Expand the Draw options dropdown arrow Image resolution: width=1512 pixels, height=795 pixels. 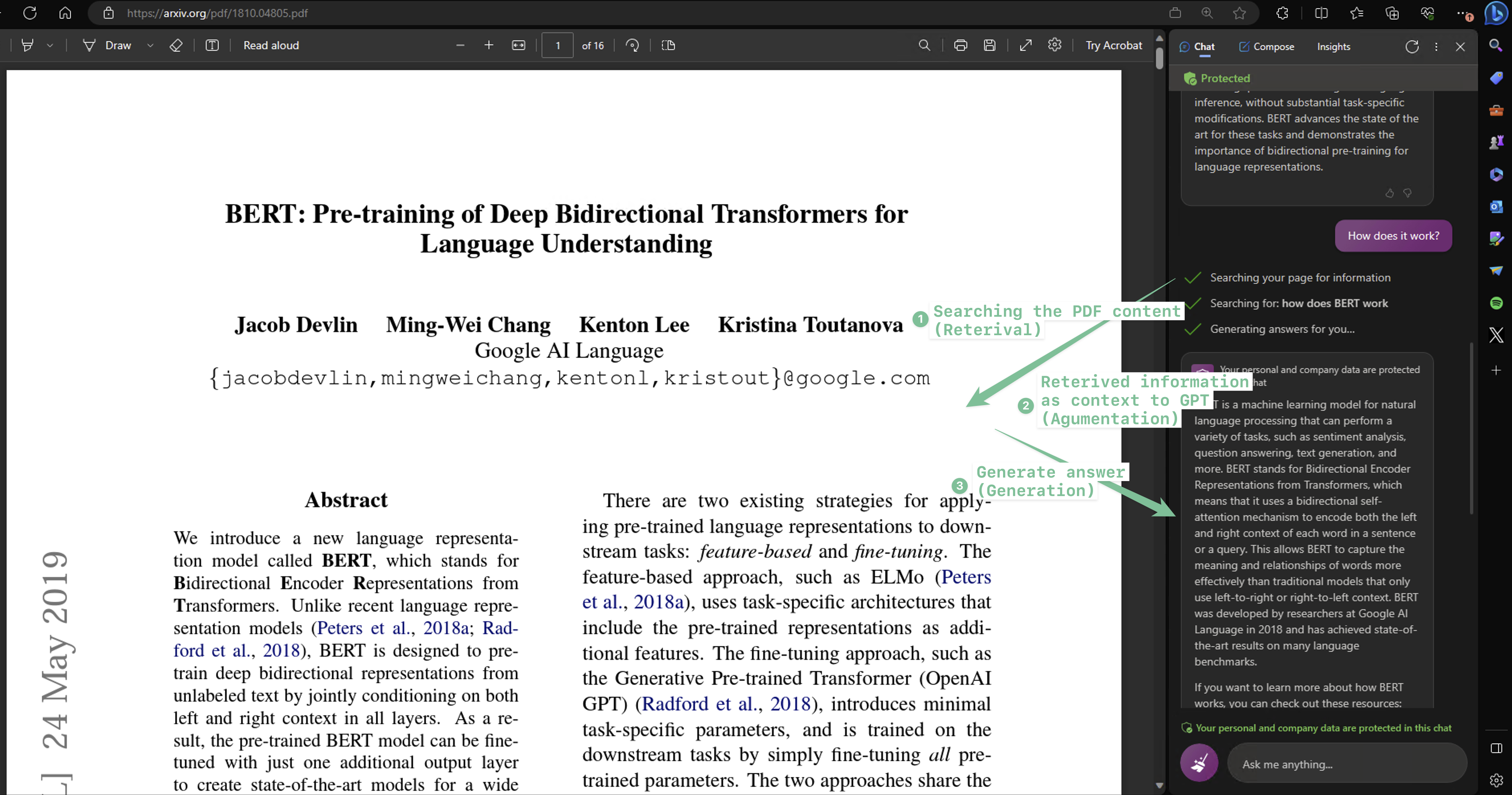150,45
